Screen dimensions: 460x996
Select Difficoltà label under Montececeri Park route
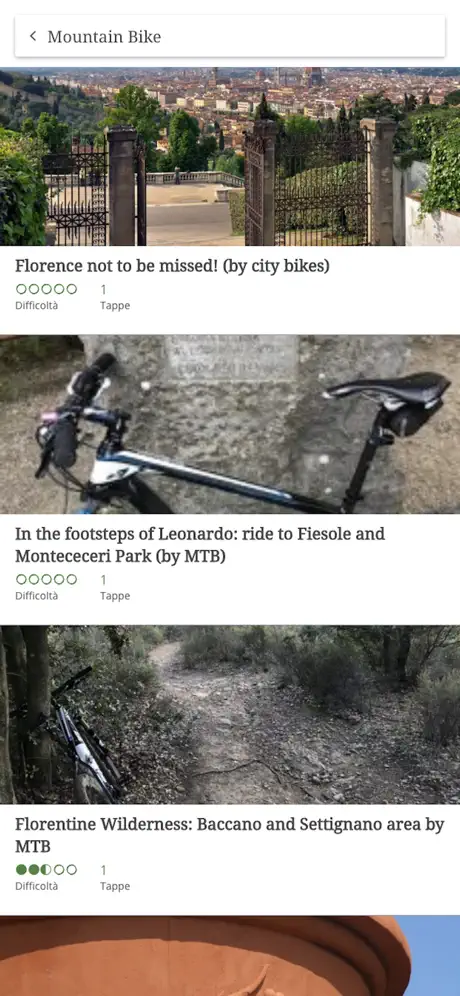[36, 596]
